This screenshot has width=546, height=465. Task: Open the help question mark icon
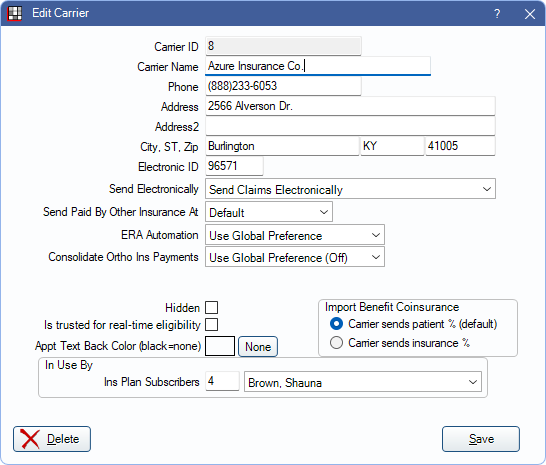point(497,14)
